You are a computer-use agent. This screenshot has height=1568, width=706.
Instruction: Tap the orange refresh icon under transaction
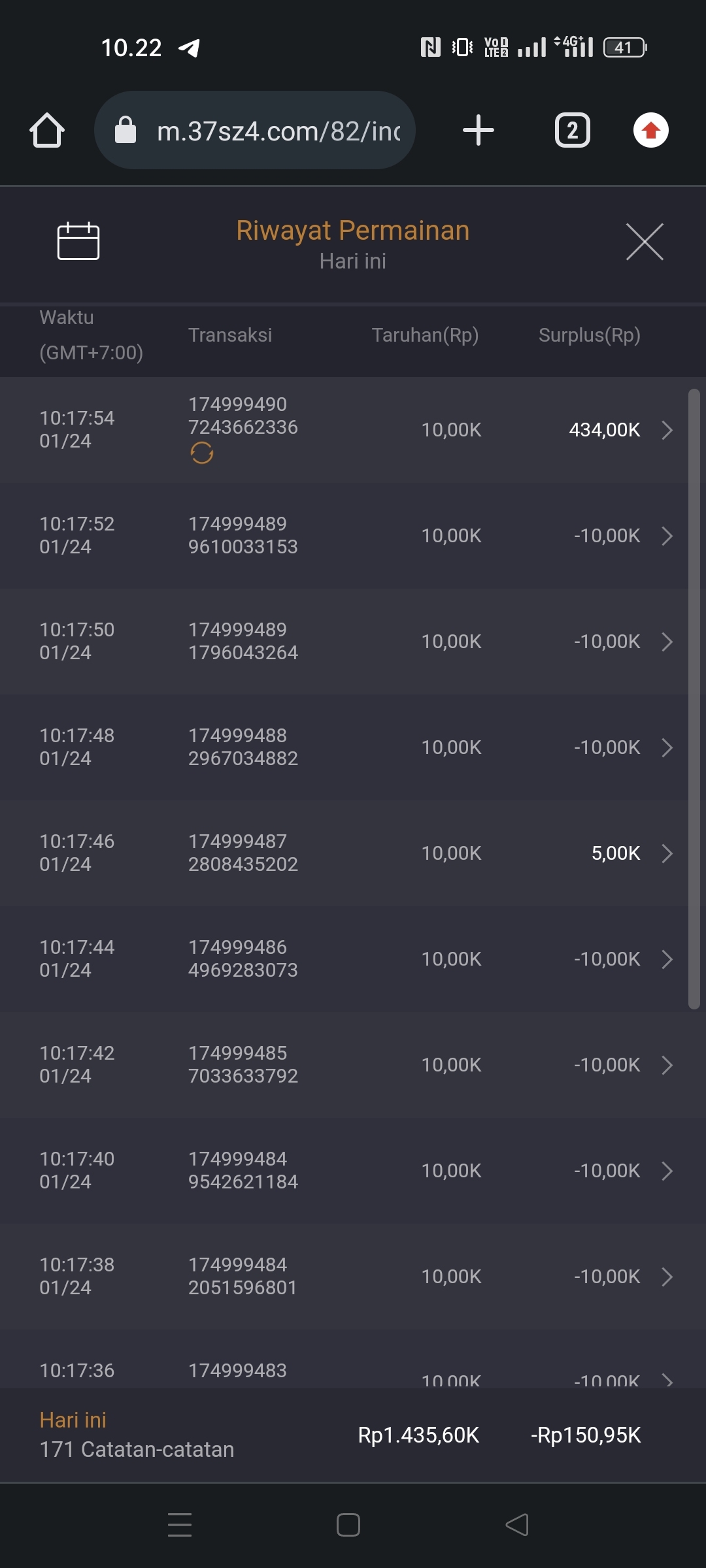click(x=202, y=453)
